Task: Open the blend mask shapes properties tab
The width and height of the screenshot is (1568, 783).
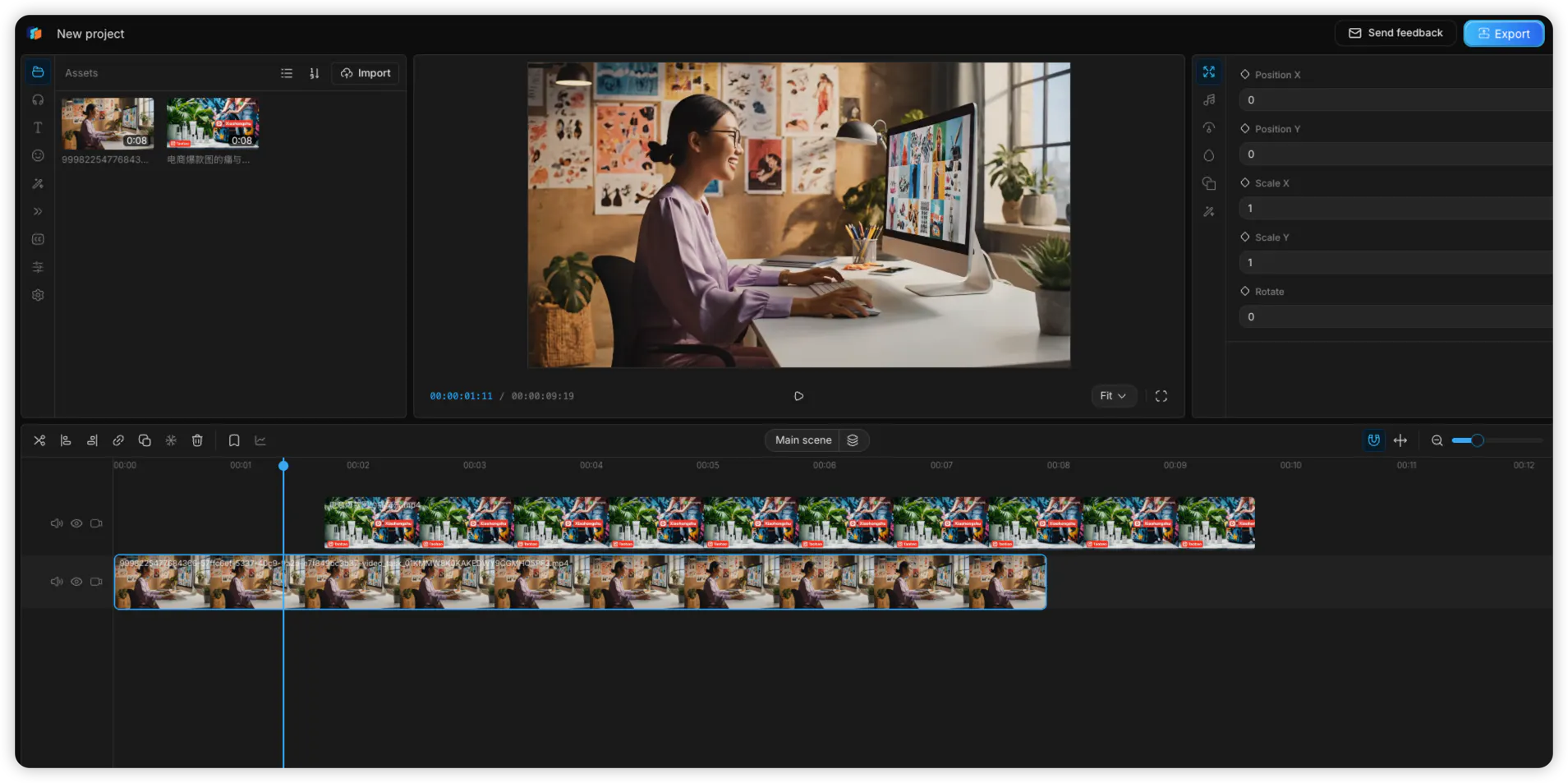Action: pyautogui.click(x=1209, y=184)
